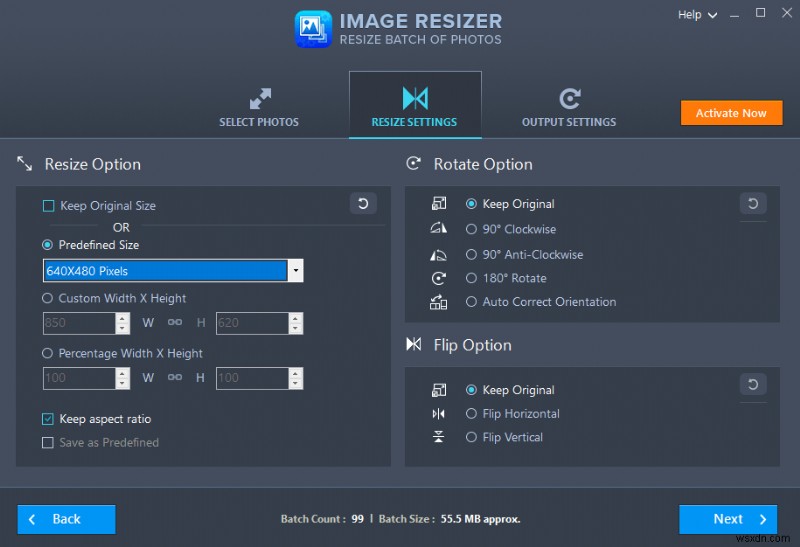The image size is (800, 547).
Task: Reset the Flip Option settings
Action: click(x=753, y=384)
